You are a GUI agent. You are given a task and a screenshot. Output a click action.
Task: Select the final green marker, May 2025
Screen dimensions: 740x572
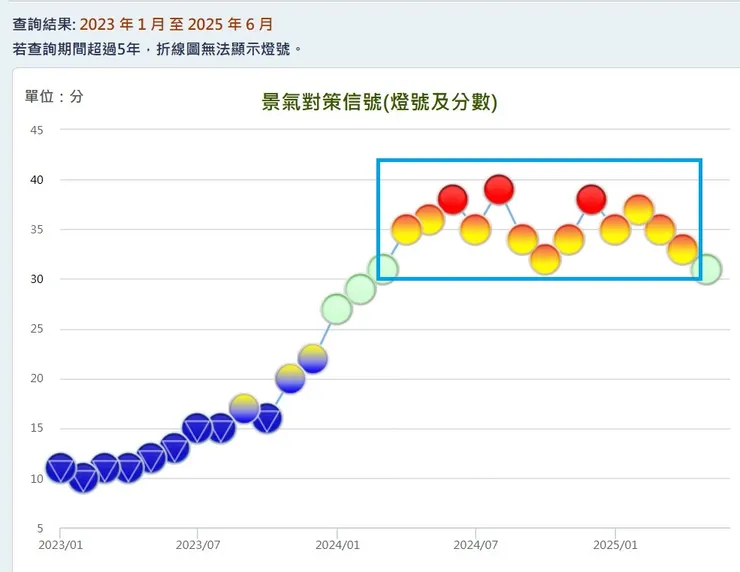click(706, 269)
